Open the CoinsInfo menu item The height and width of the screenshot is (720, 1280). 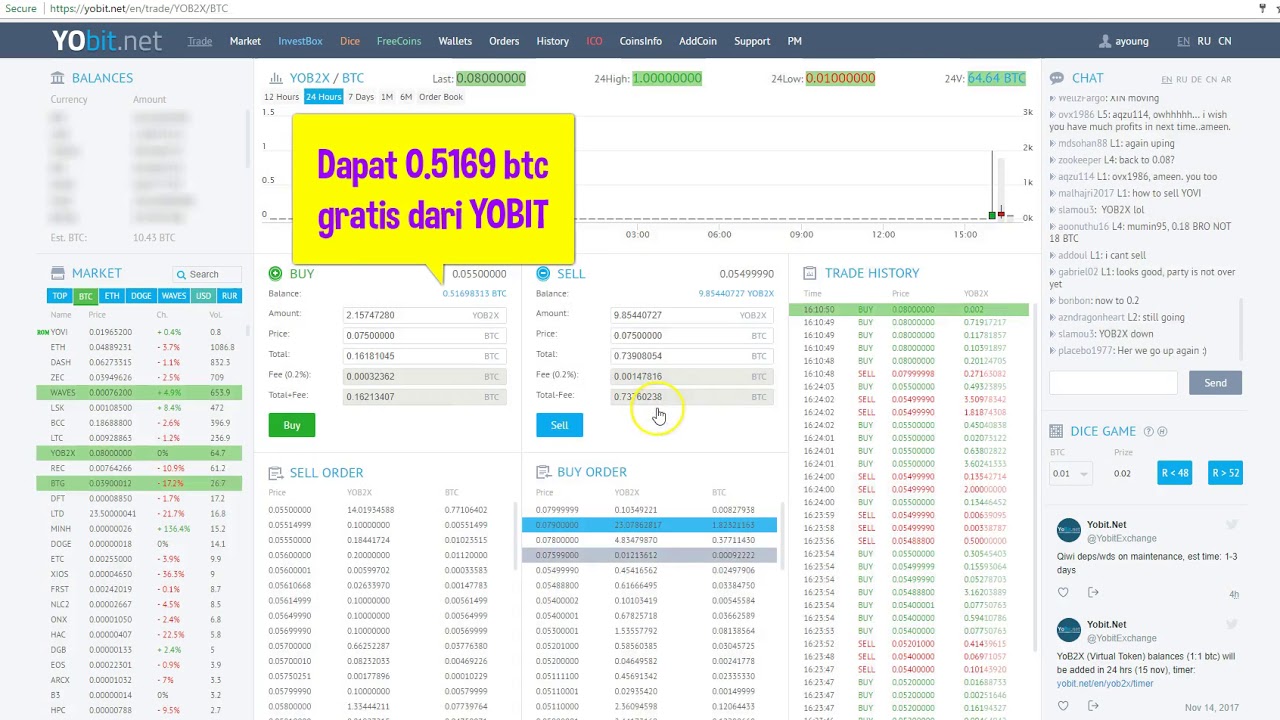[x=641, y=41]
